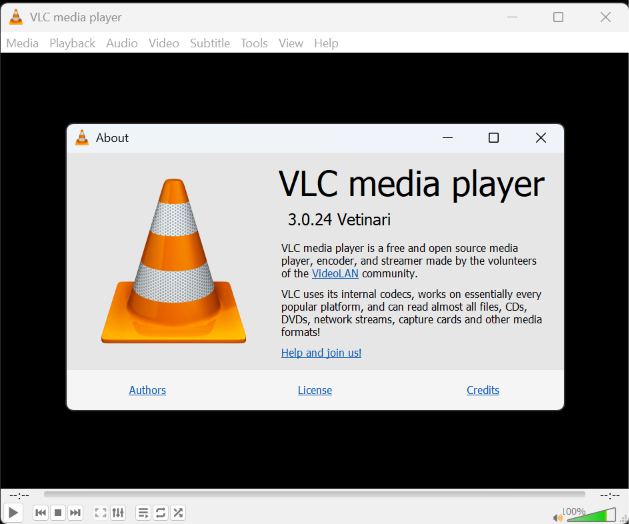Maximize the About dialog
Screen dimensions: 629x524
pyautogui.click(x=493, y=138)
